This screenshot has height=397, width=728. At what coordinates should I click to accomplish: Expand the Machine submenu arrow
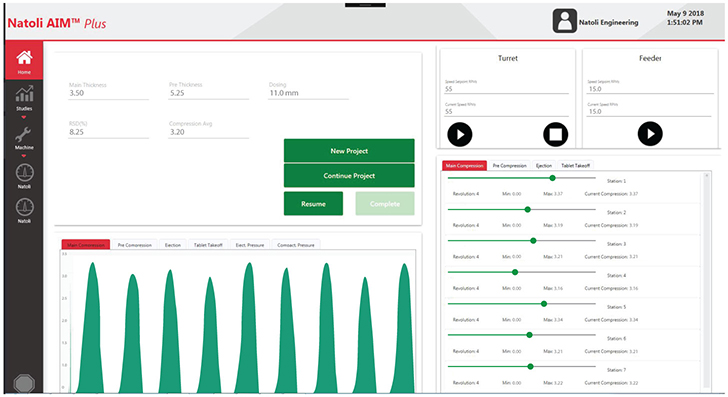tap(24, 156)
